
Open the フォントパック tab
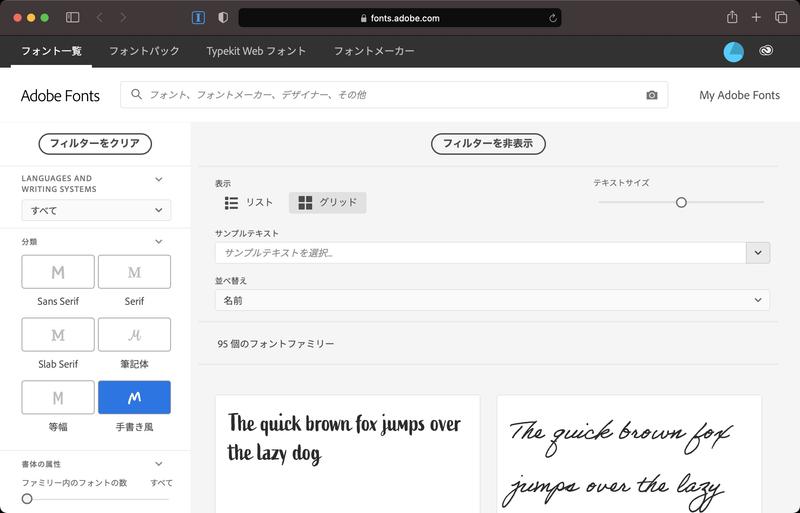click(144, 51)
